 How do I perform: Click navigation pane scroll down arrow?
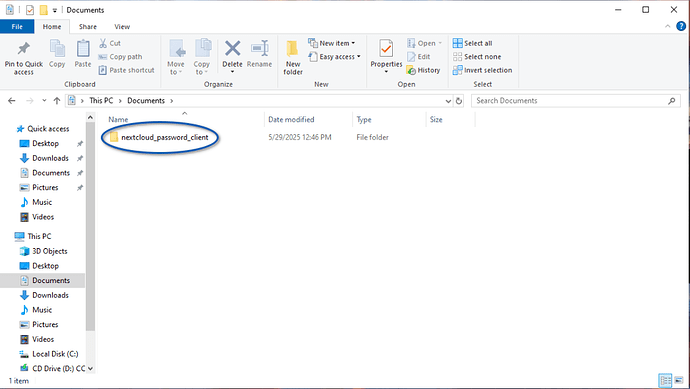pos(90,369)
